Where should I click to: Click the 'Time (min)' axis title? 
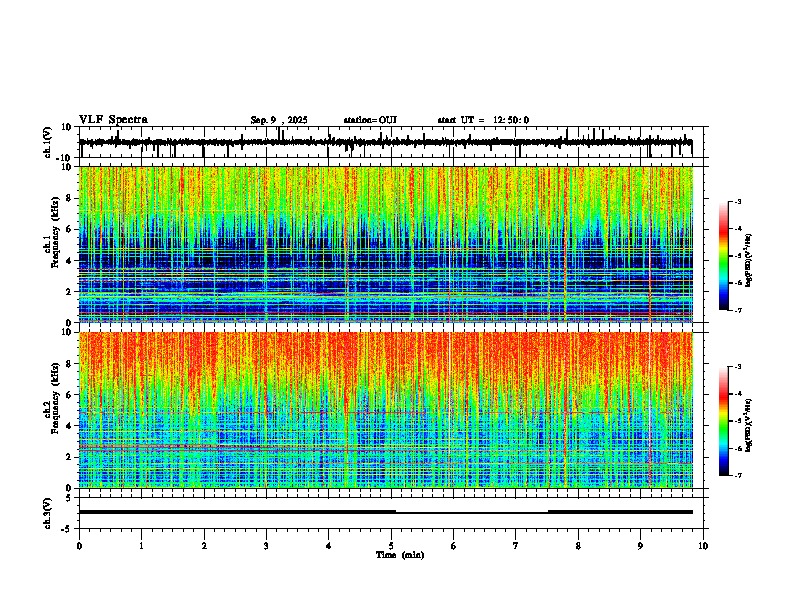[400, 555]
